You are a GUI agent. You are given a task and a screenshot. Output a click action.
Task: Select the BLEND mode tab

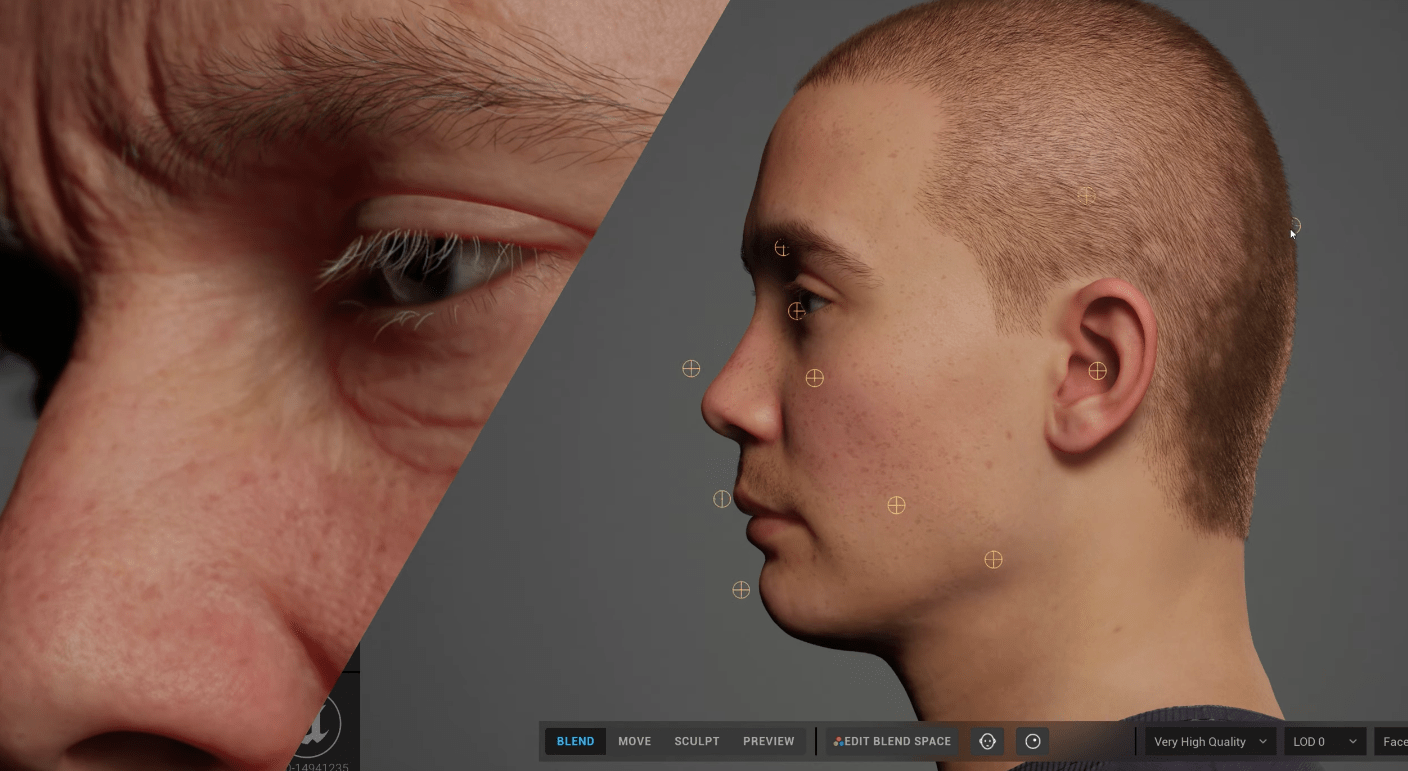click(575, 741)
